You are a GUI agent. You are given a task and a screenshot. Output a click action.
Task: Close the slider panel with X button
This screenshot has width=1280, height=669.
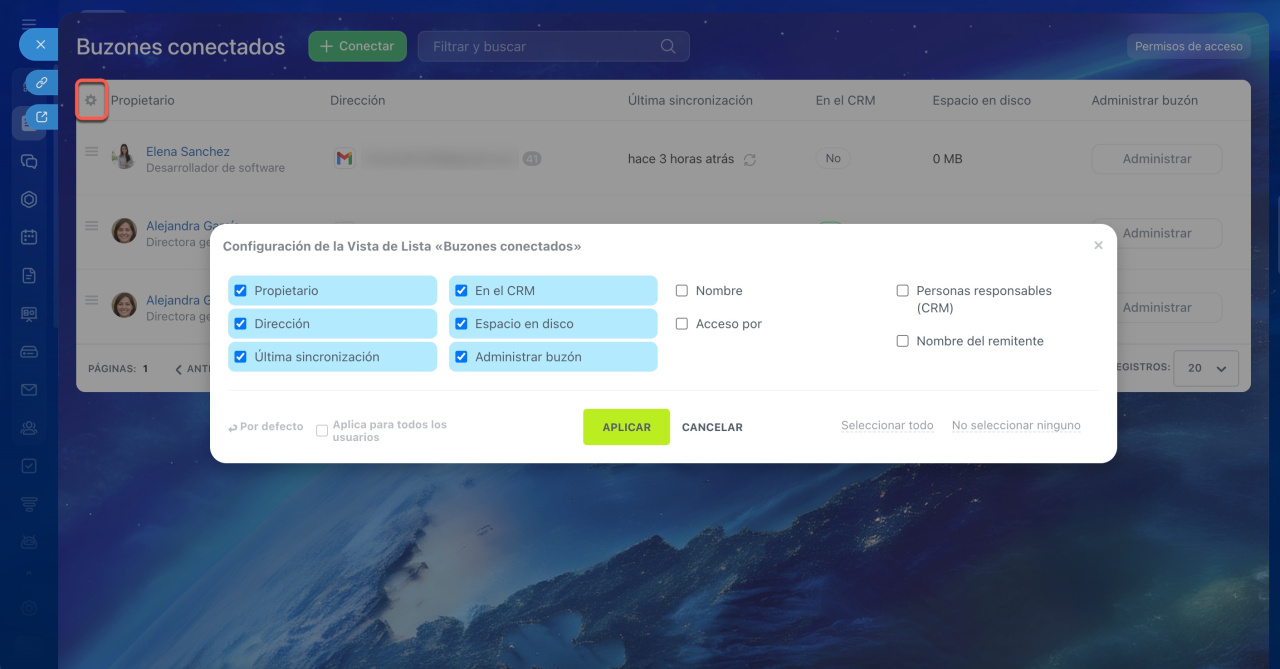(40, 45)
